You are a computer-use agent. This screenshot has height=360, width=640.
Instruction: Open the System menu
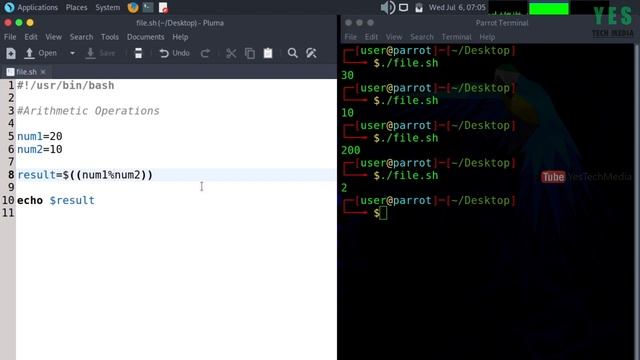pos(107,7)
